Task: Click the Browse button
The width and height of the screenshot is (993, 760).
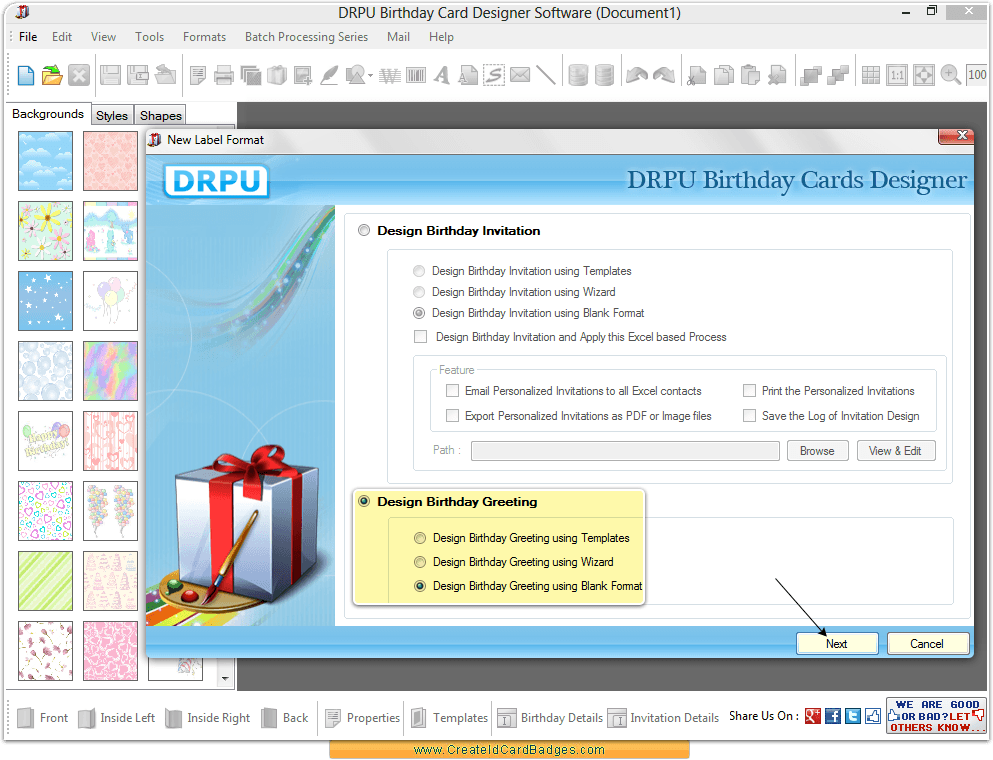Action: [817, 451]
